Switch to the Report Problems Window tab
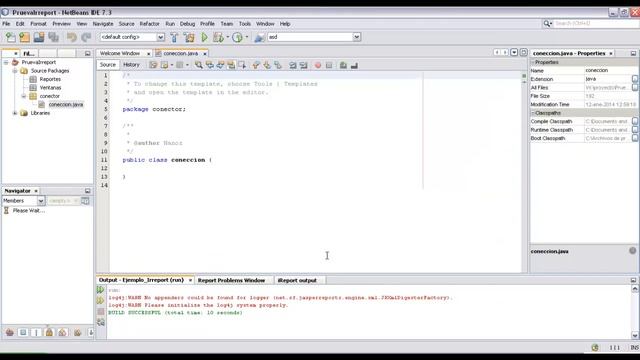This screenshot has height=360, width=640. pyautogui.click(x=231, y=280)
